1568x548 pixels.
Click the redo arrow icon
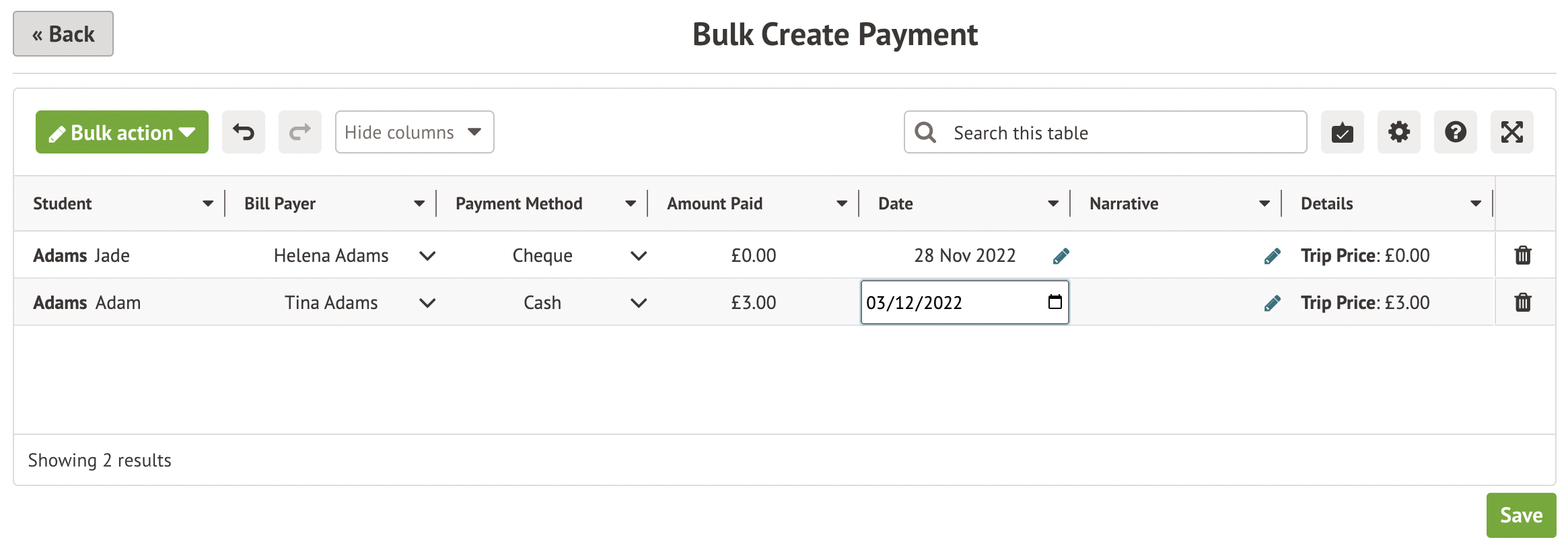point(300,132)
